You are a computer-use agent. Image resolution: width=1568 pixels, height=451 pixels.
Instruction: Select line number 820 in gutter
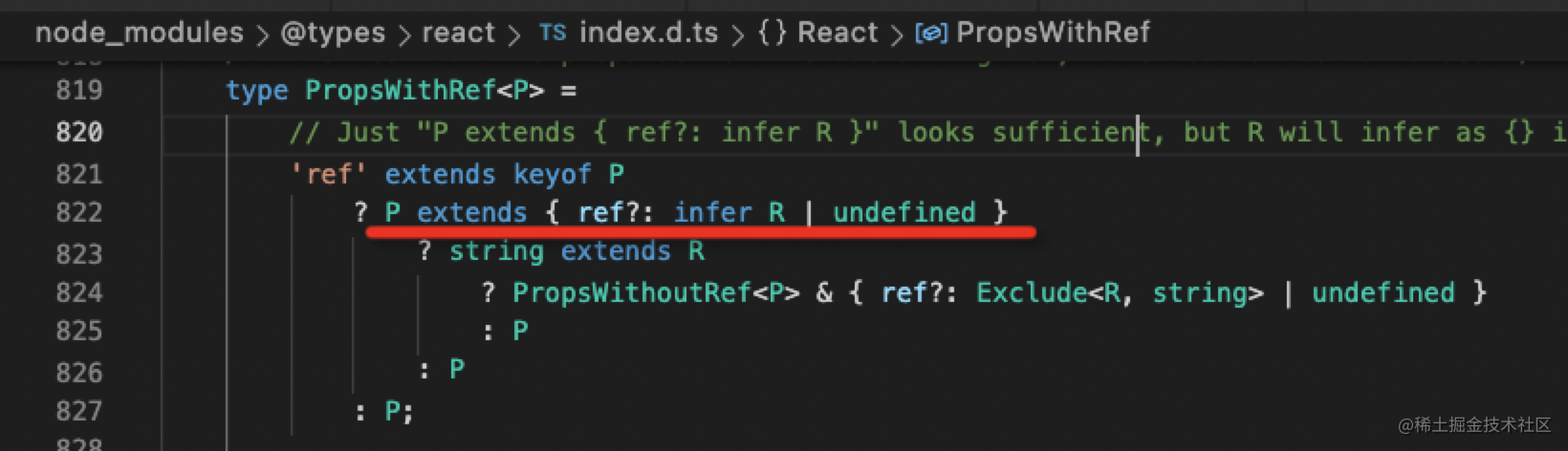point(78,132)
